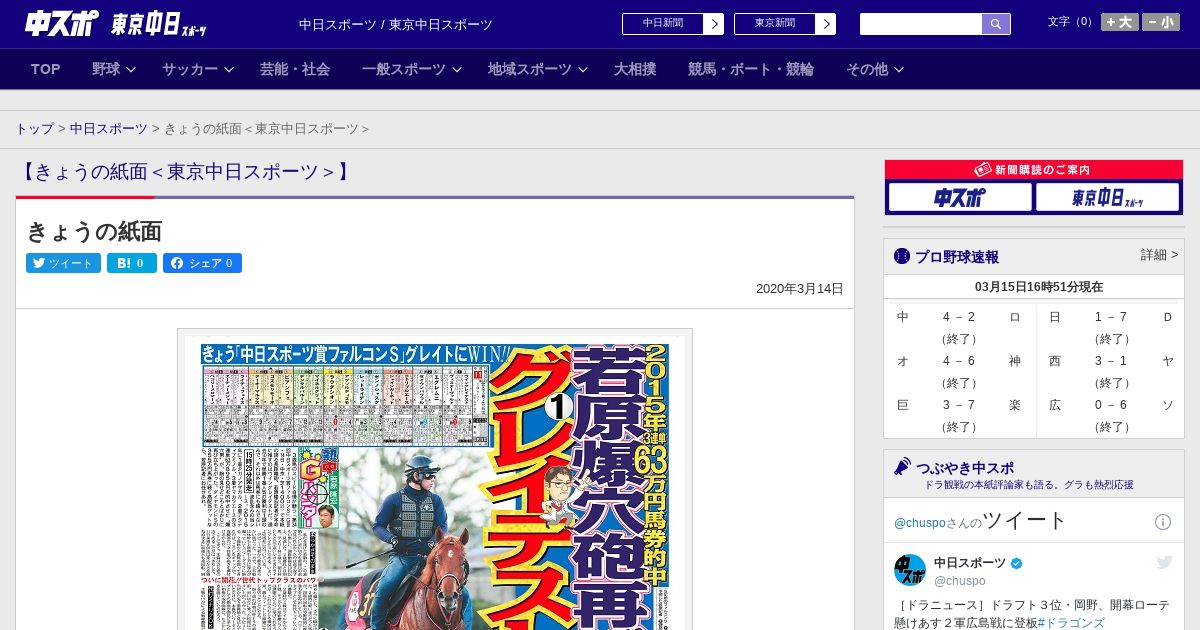Screen dimensions: 1200x630
Task: Expand the サッカー menu
Action: pyautogui.click(x=197, y=69)
